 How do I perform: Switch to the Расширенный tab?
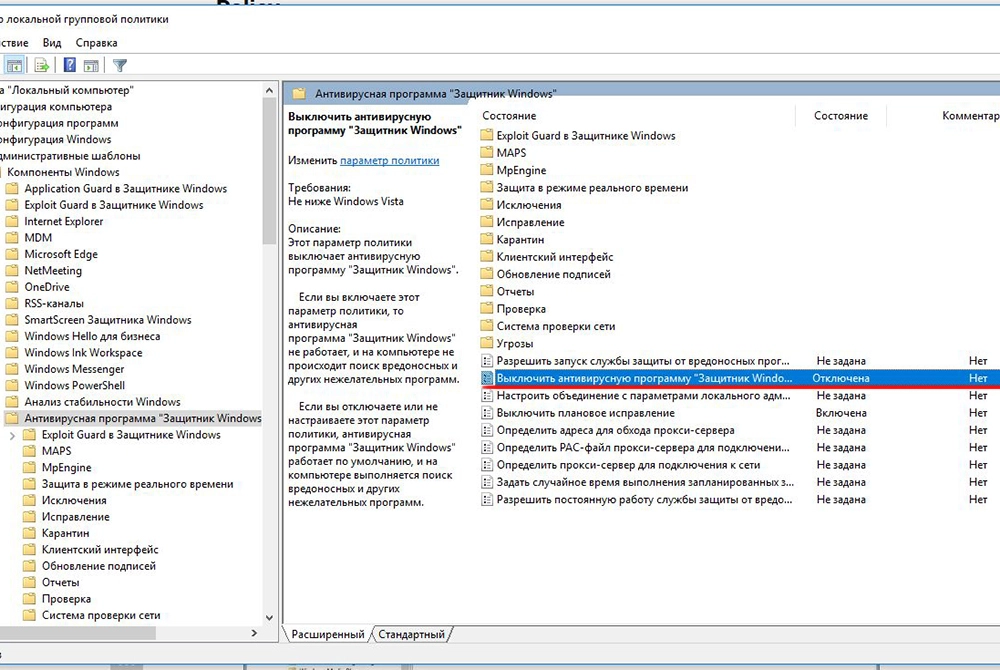coord(327,634)
